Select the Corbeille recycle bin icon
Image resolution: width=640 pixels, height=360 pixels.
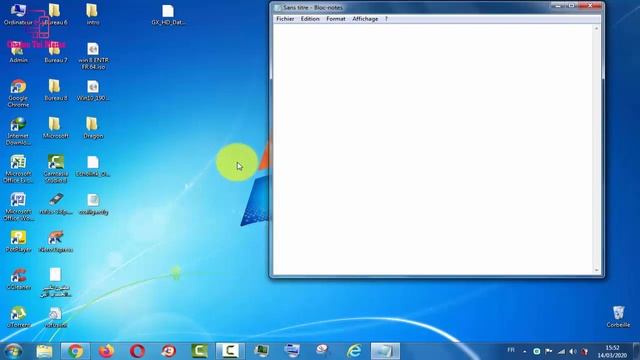coord(618,317)
